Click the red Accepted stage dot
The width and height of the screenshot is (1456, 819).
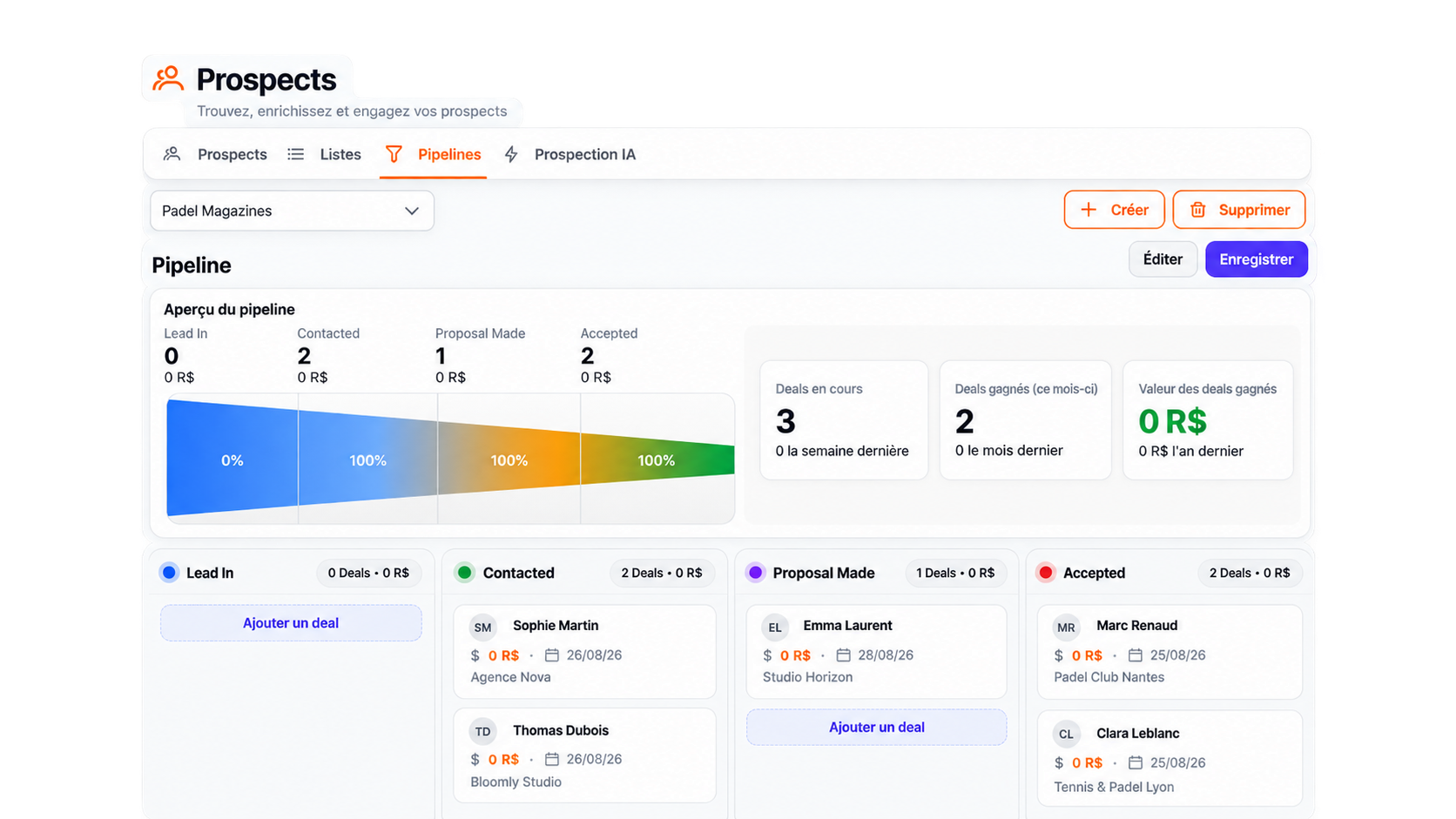[1046, 573]
